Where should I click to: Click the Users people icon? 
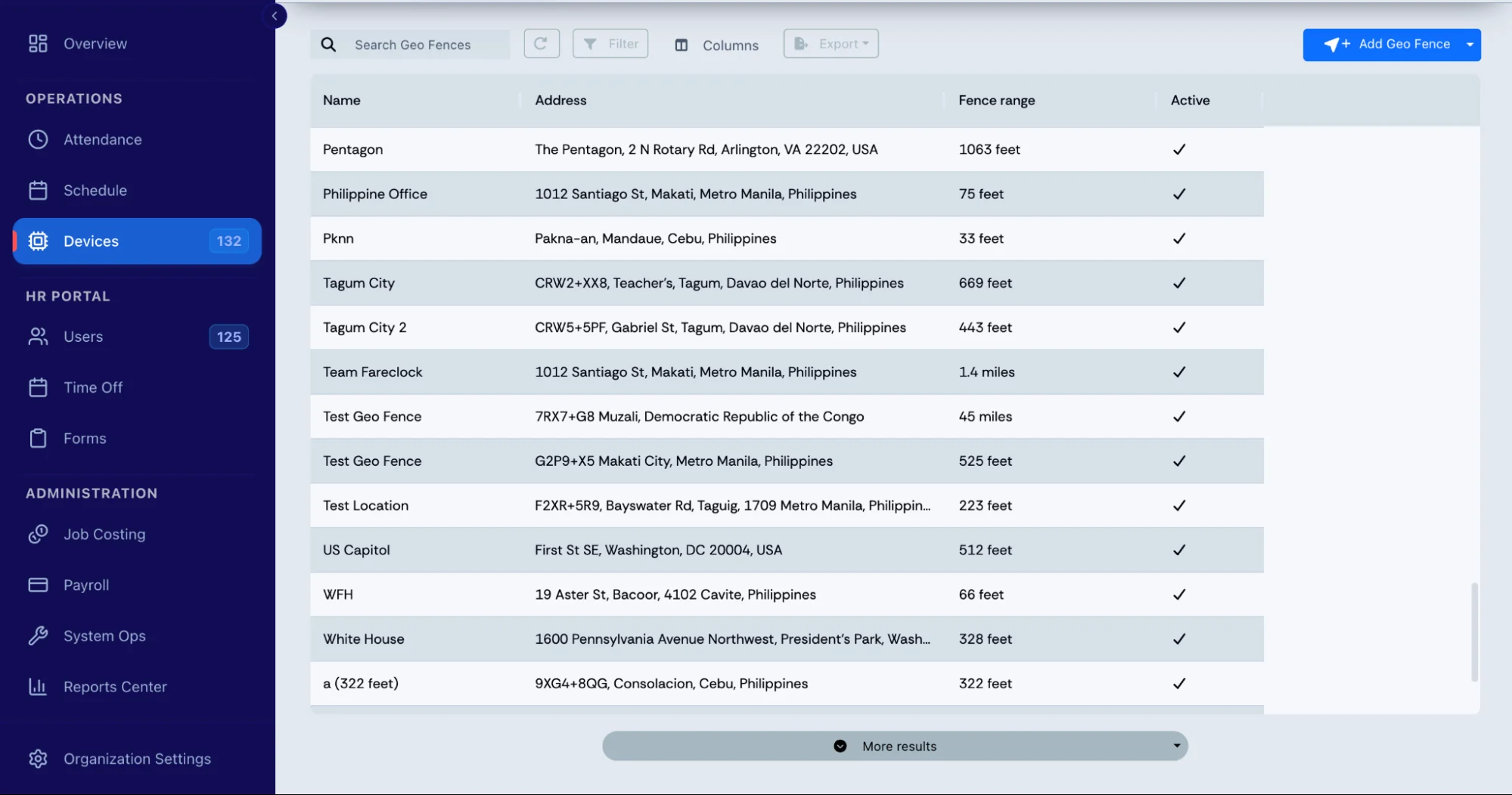[x=38, y=337]
